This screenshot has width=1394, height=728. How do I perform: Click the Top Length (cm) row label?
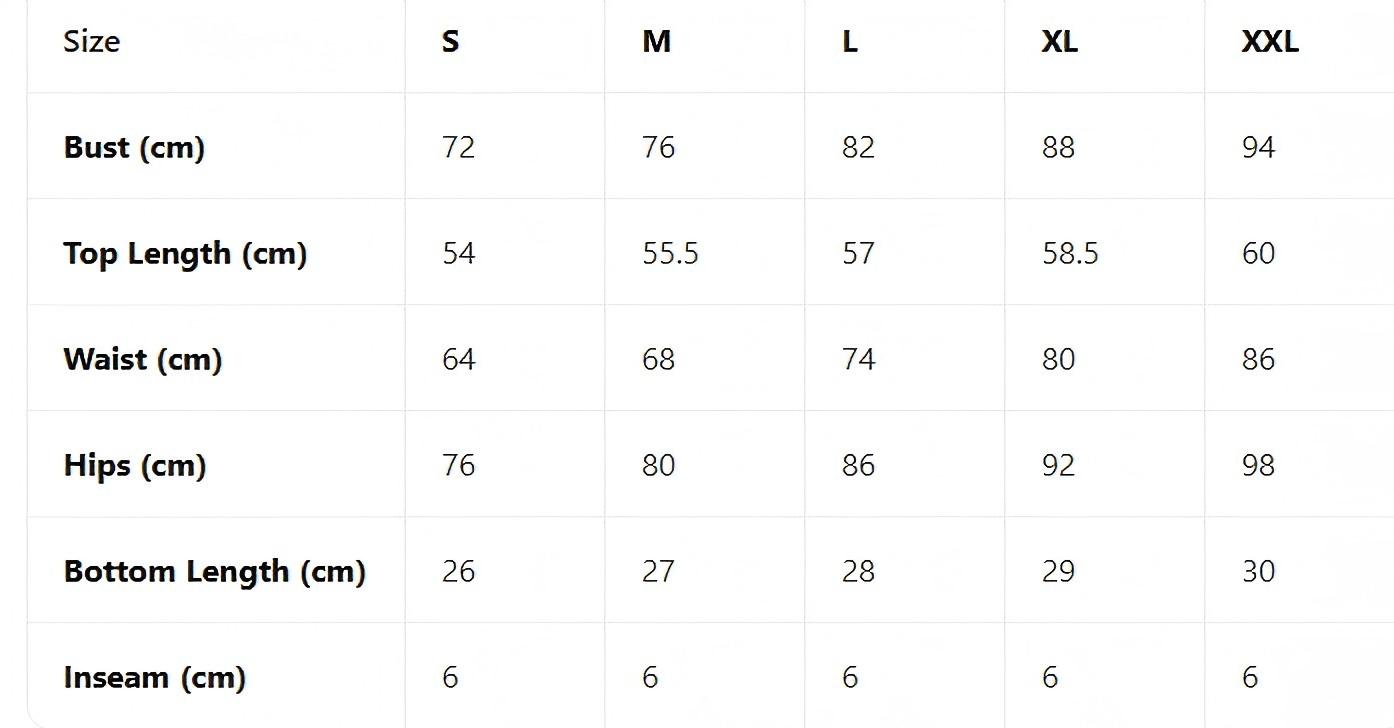185,254
